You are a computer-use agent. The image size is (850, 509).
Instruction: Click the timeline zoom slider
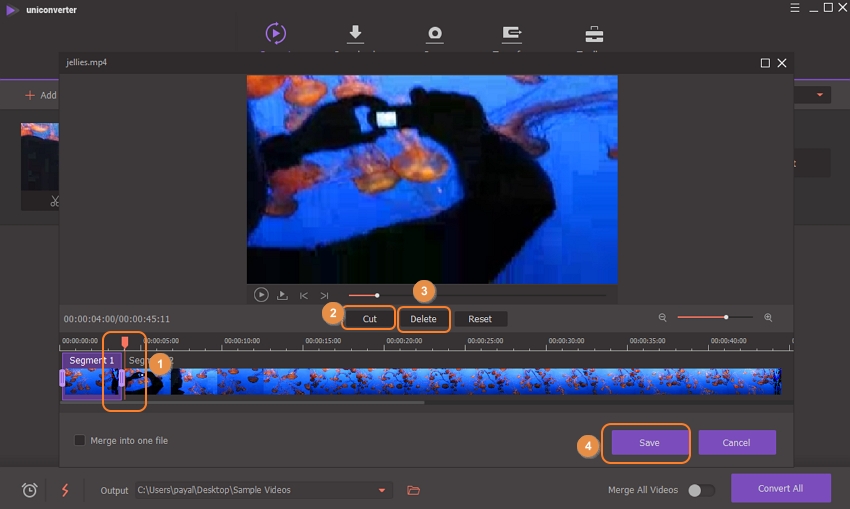coord(714,318)
